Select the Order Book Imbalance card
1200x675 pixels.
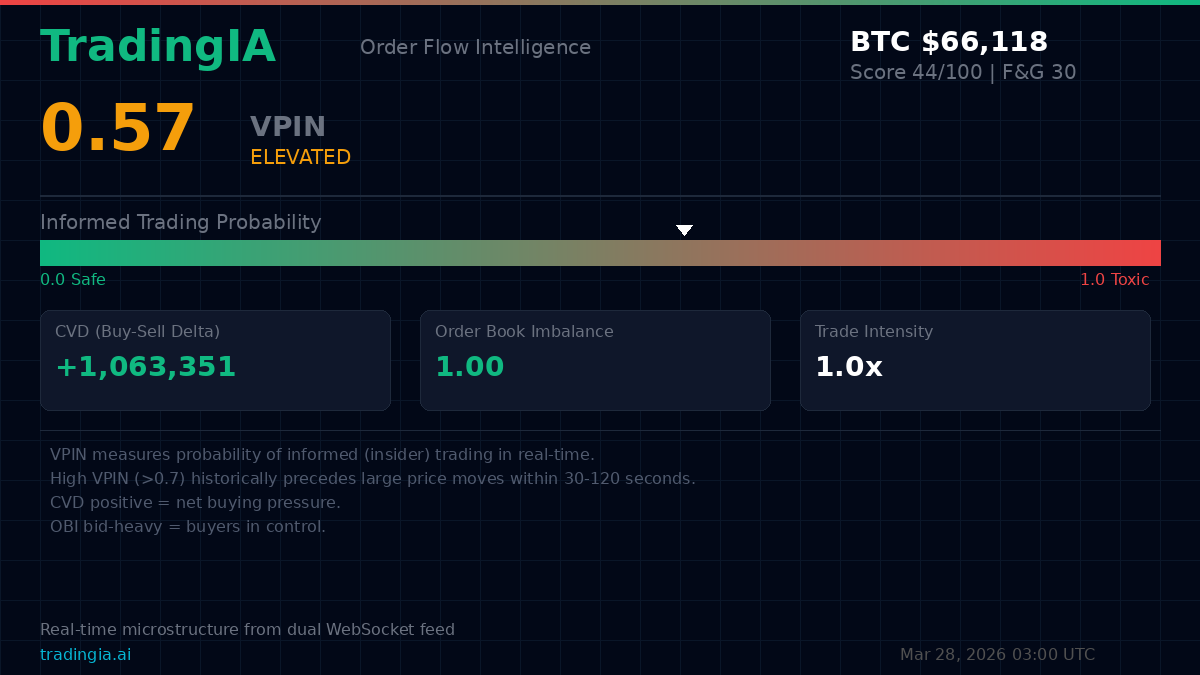tap(595, 360)
